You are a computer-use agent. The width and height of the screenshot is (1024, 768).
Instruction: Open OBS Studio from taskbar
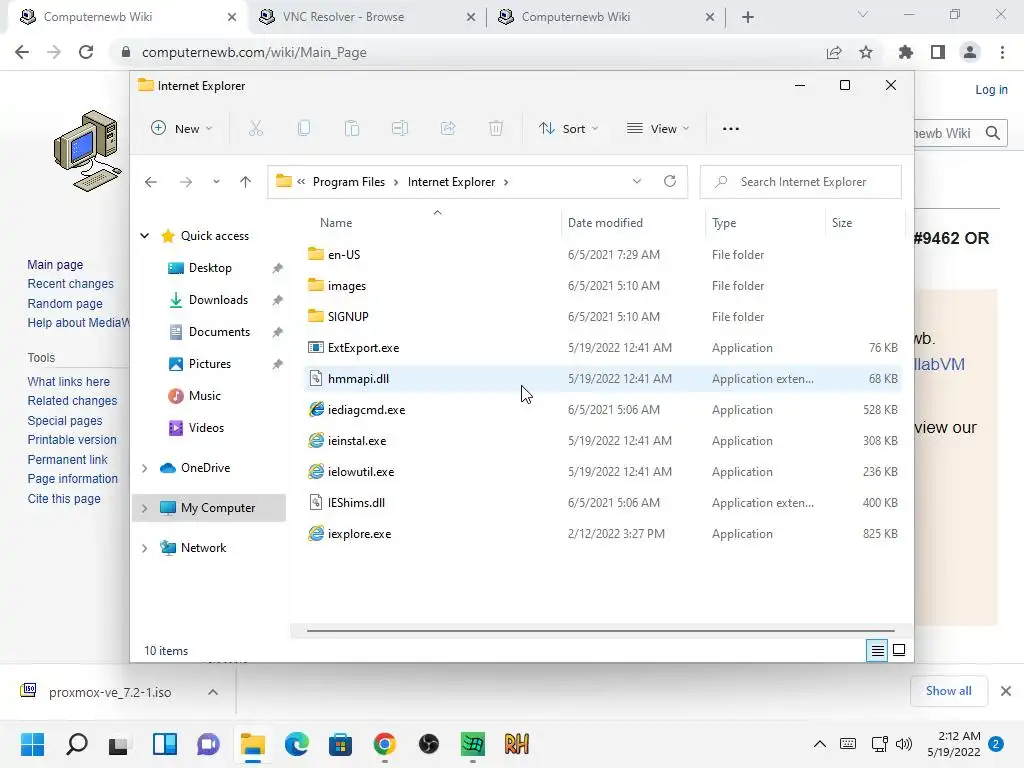(428, 744)
